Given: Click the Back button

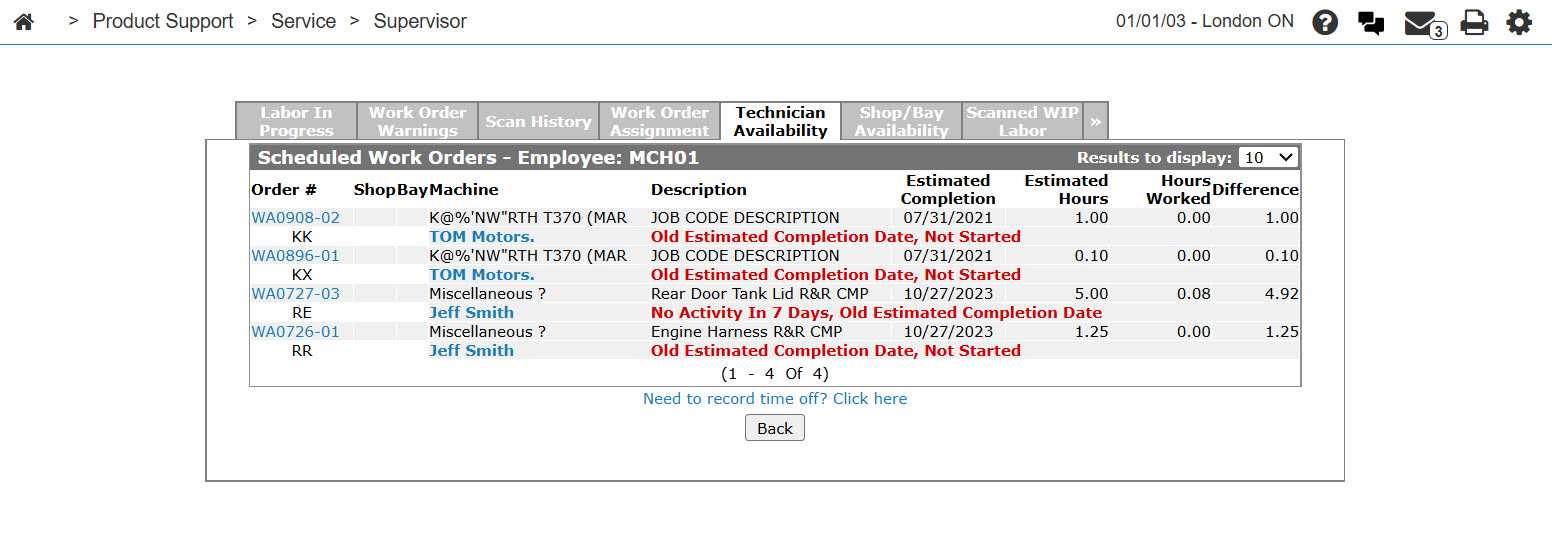Looking at the screenshot, I should point(774,428).
